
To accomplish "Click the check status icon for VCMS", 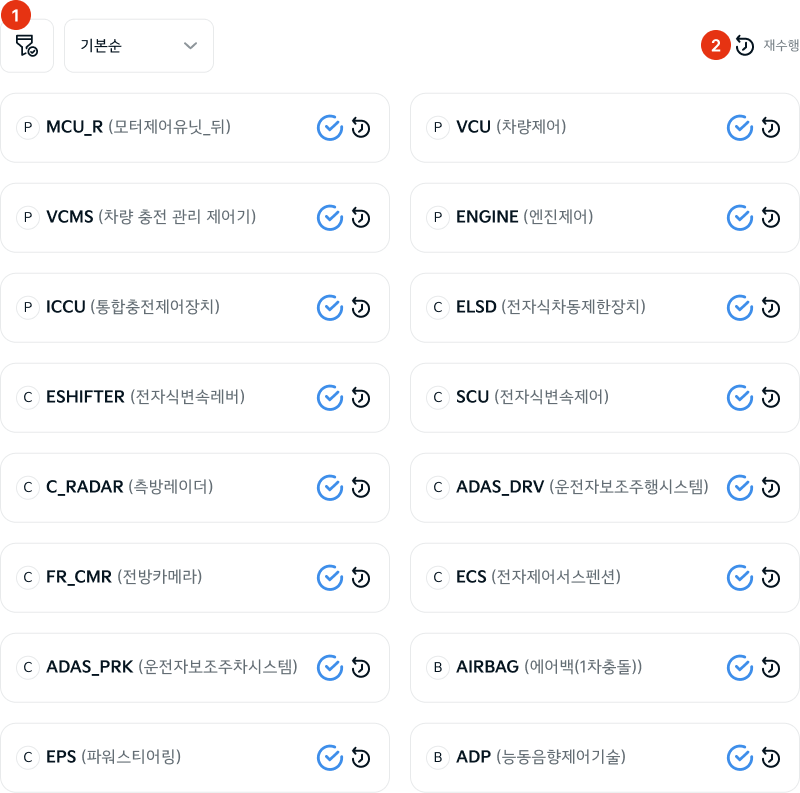I will 330,218.
